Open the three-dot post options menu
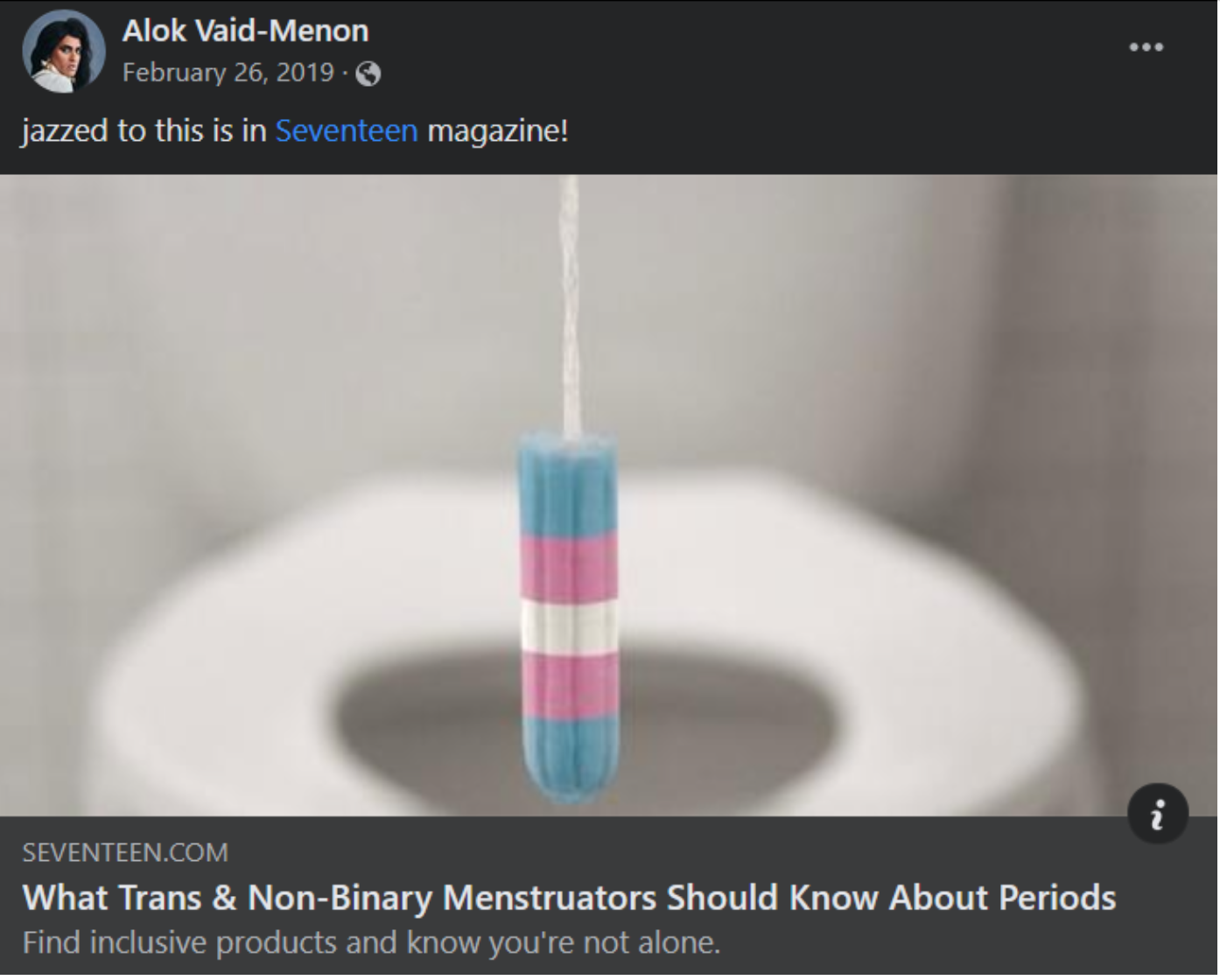This screenshot has width=1220, height=980. 1146,46
